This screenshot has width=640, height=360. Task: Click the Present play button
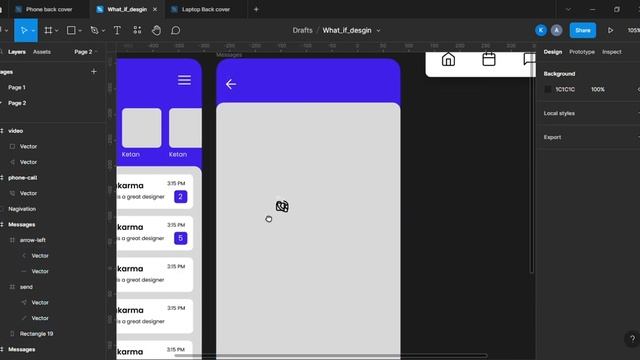pos(610,30)
